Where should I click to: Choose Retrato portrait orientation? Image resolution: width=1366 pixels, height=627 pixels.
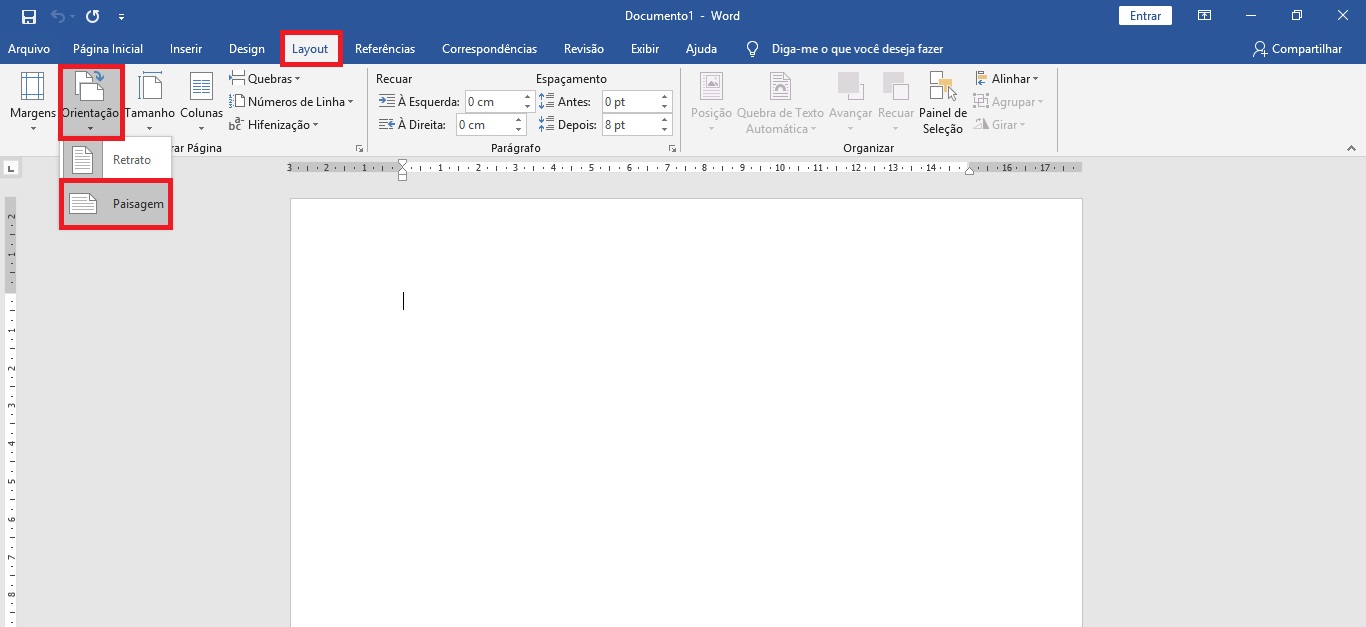tap(116, 160)
